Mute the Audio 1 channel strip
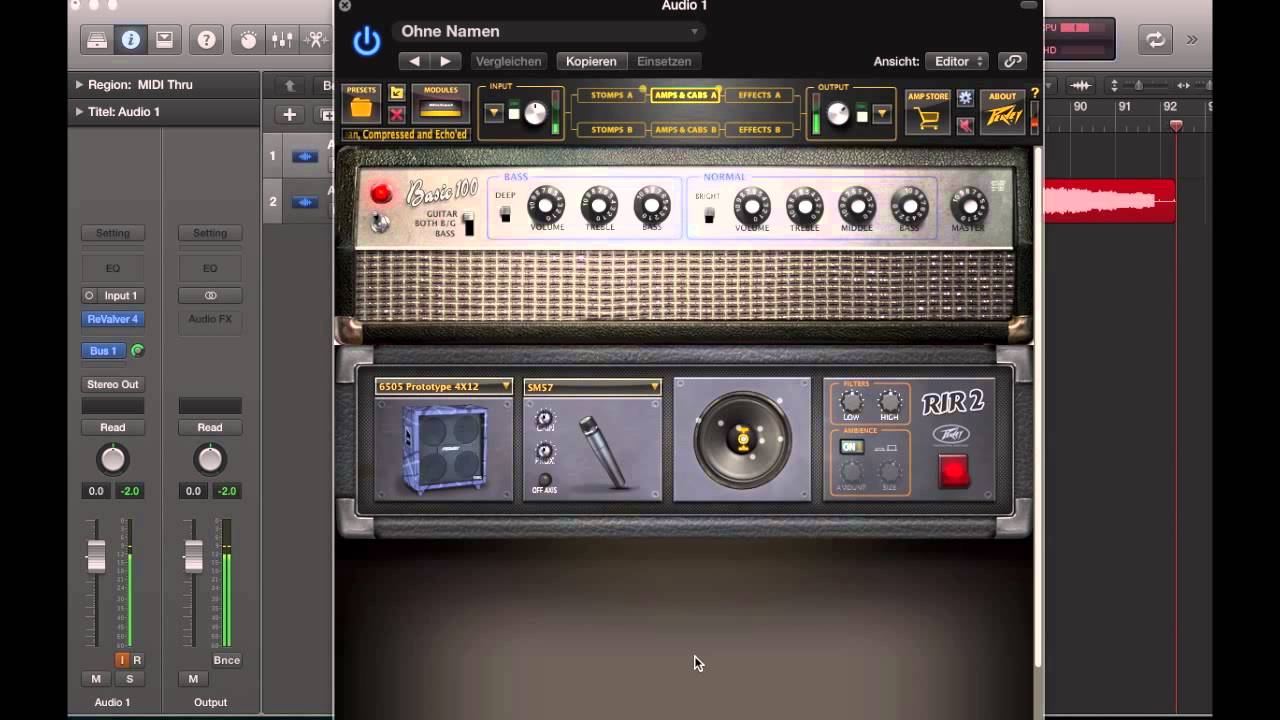Screen dimensions: 1280x720 point(96,679)
